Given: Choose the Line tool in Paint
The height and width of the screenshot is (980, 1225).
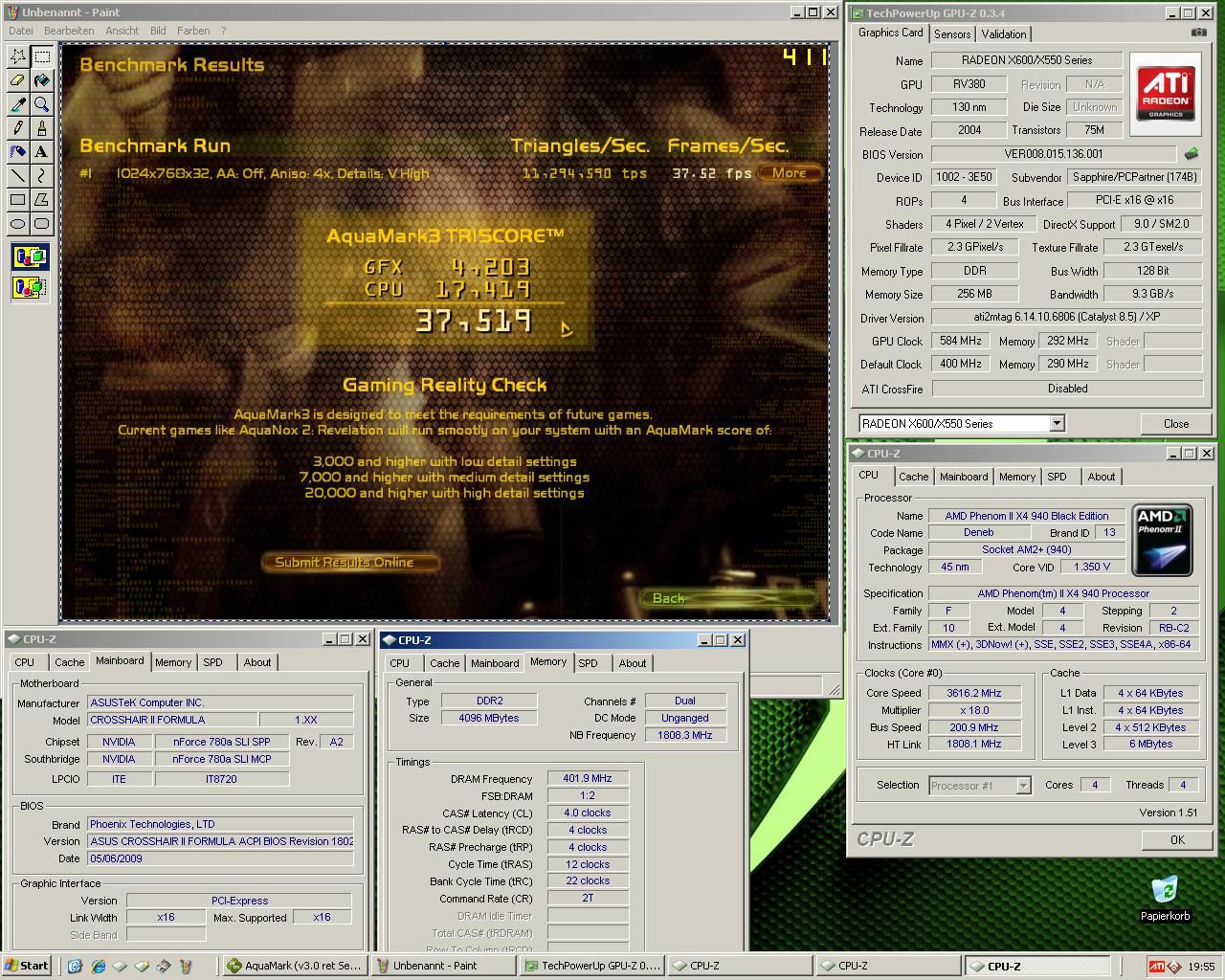Looking at the screenshot, I should (x=17, y=176).
